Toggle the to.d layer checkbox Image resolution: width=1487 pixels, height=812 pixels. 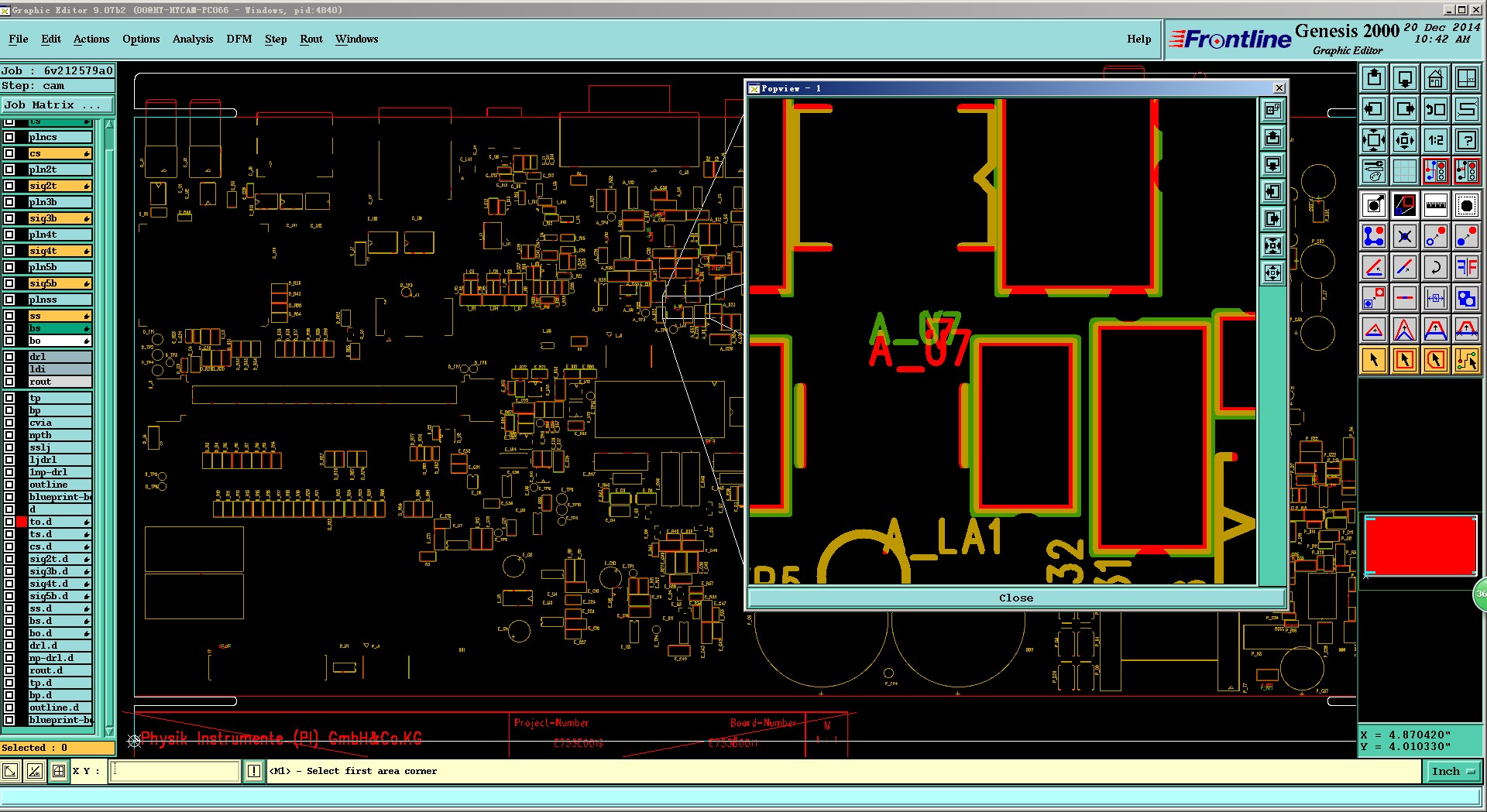[x=9, y=522]
